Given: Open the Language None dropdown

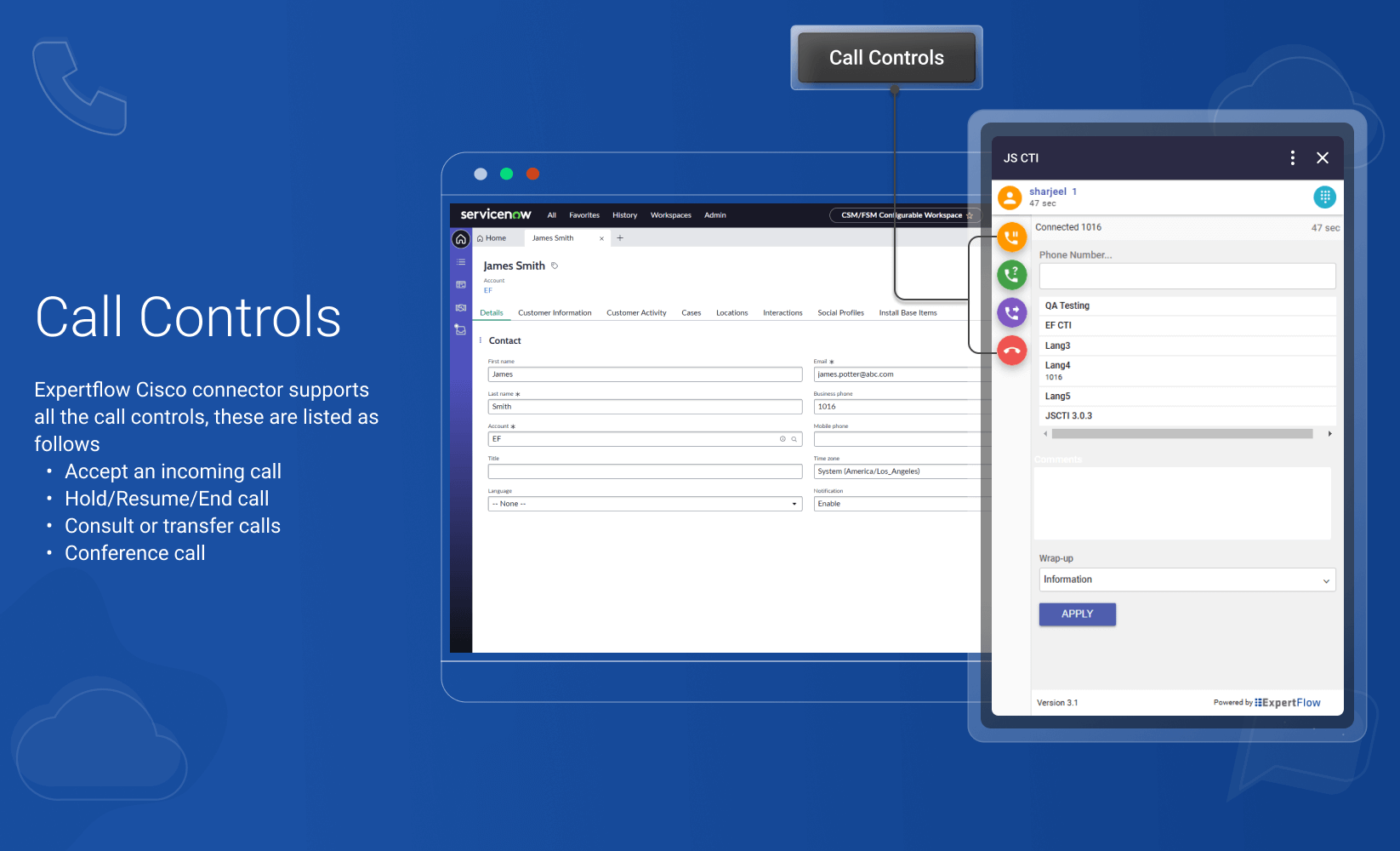Looking at the screenshot, I should [645, 504].
